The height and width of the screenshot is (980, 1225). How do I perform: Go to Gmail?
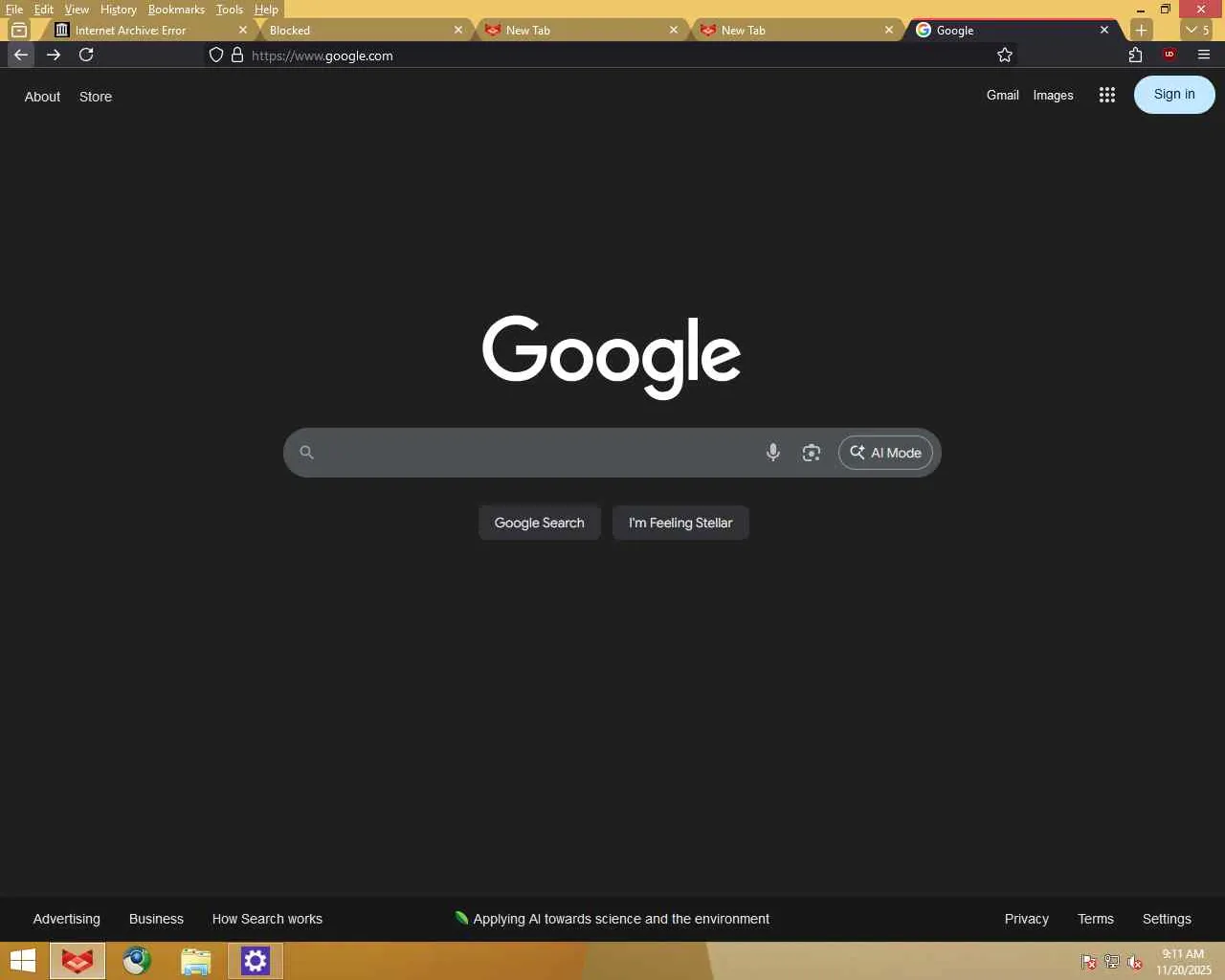click(1003, 95)
